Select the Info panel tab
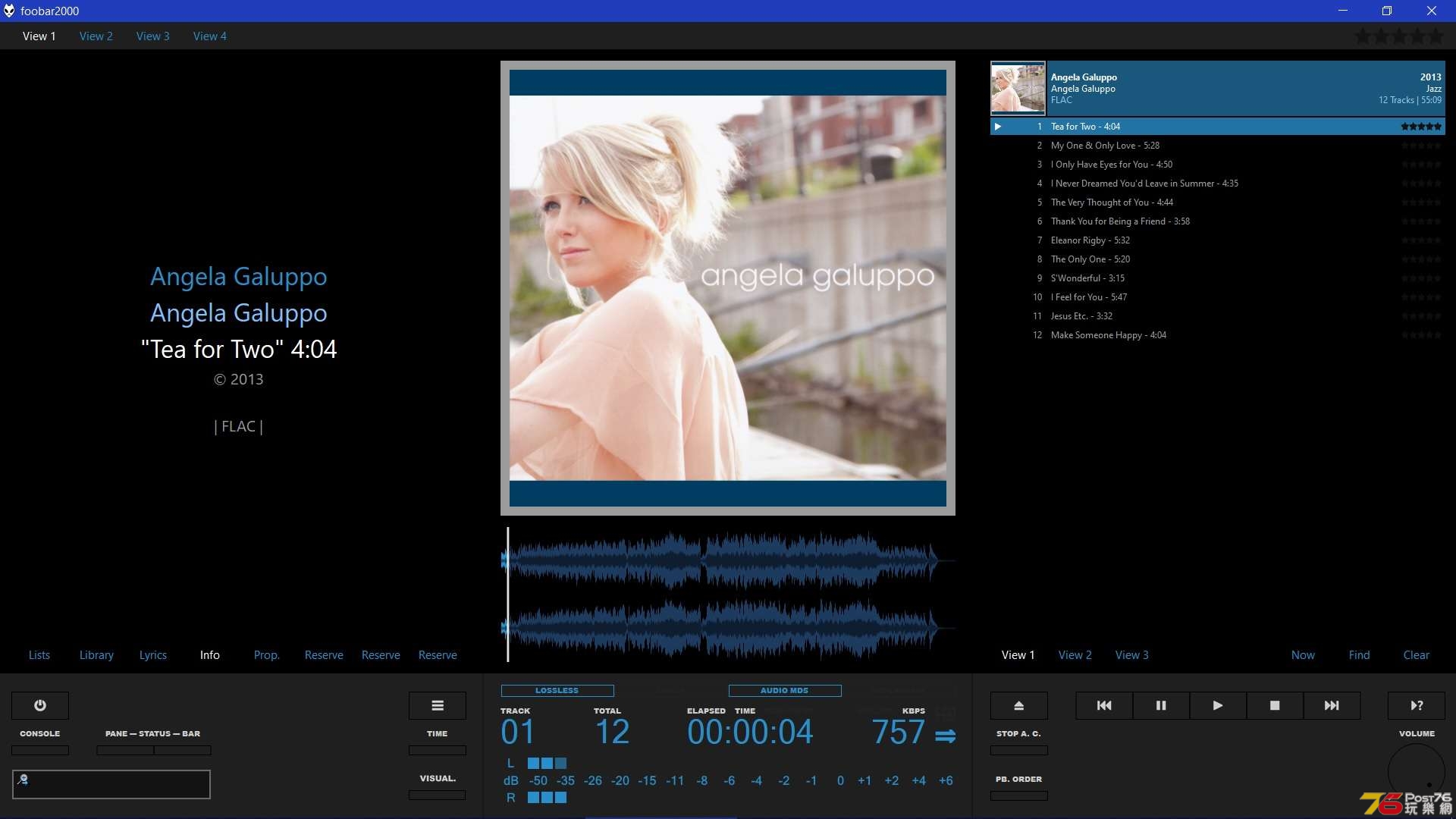The width and height of the screenshot is (1456, 819). (x=210, y=655)
